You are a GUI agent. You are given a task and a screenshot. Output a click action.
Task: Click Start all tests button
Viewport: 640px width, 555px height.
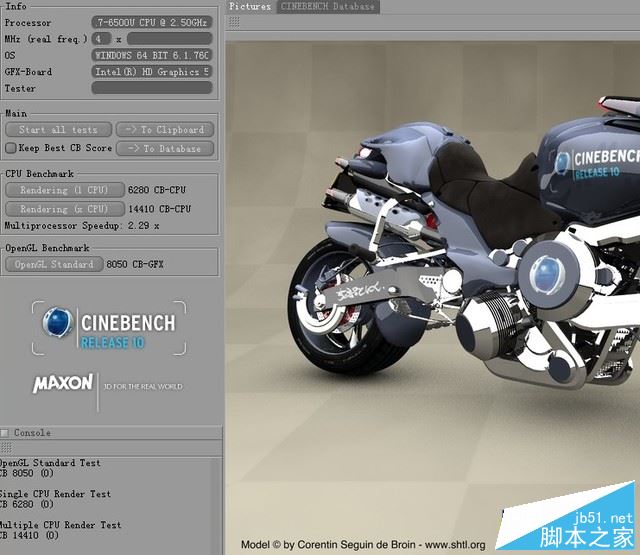tap(58, 130)
